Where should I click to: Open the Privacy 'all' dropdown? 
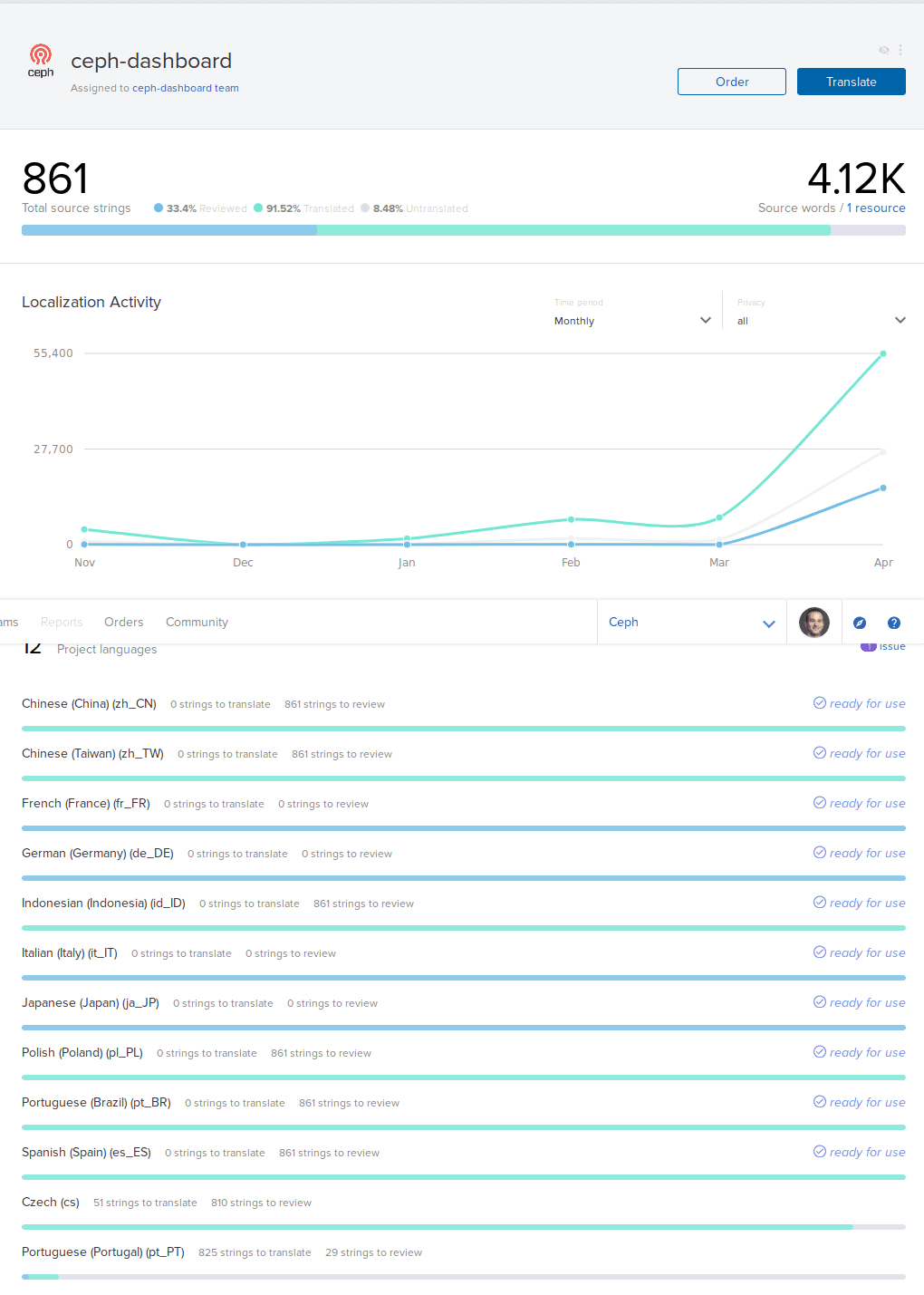point(820,321)
